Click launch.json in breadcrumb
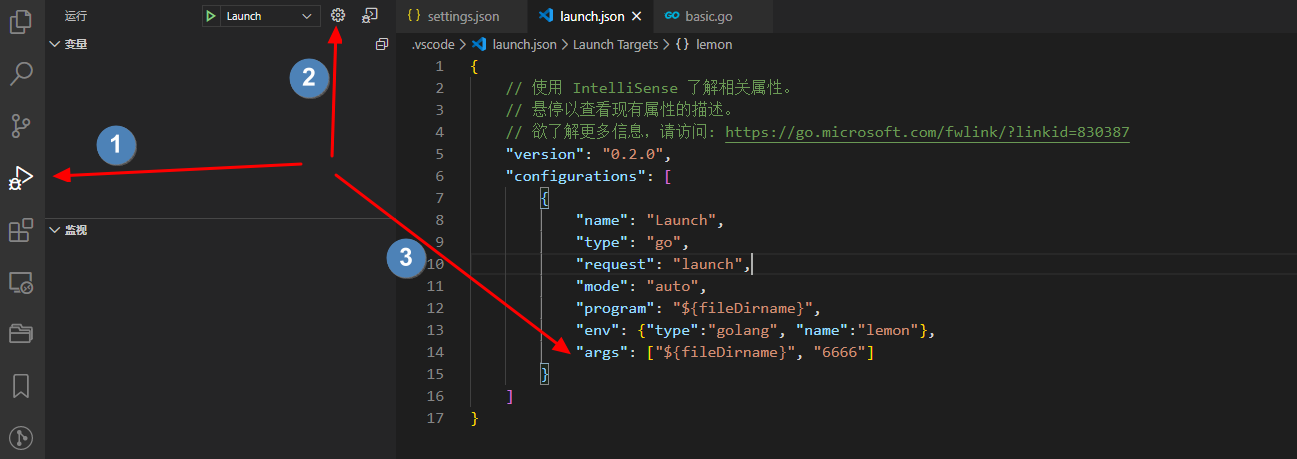This screenshot has width=1297, height=459. click(x=525, y=44)
